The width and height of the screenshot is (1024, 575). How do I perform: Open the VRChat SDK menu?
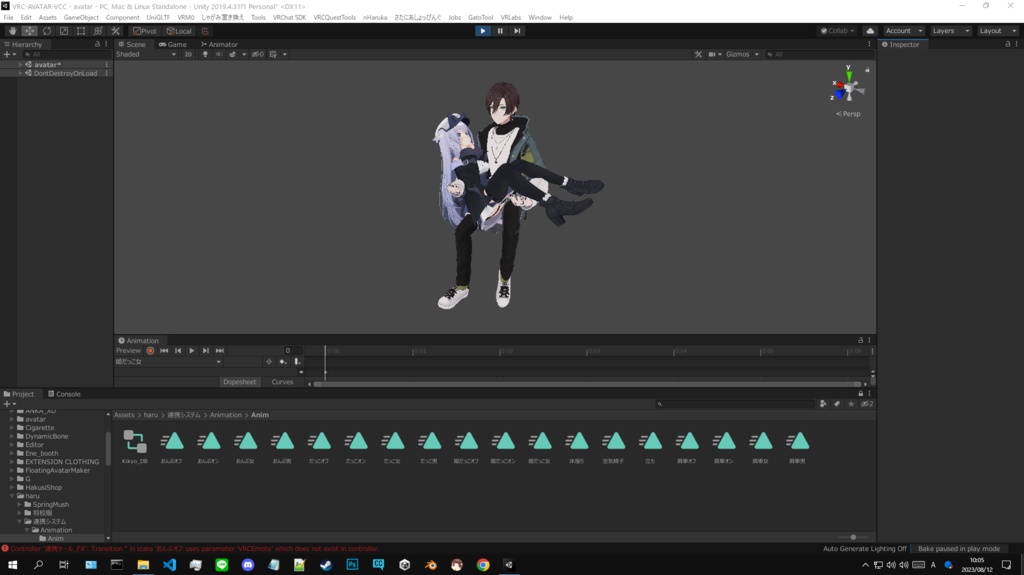(x=289, y=18)
